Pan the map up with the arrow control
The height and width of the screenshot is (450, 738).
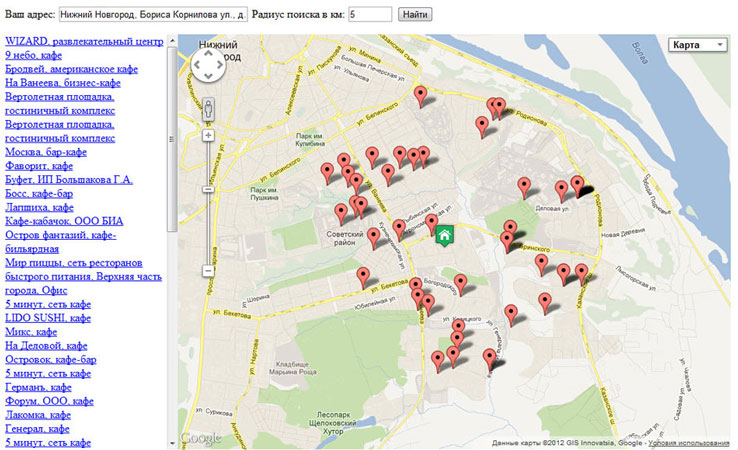[208, 53]
